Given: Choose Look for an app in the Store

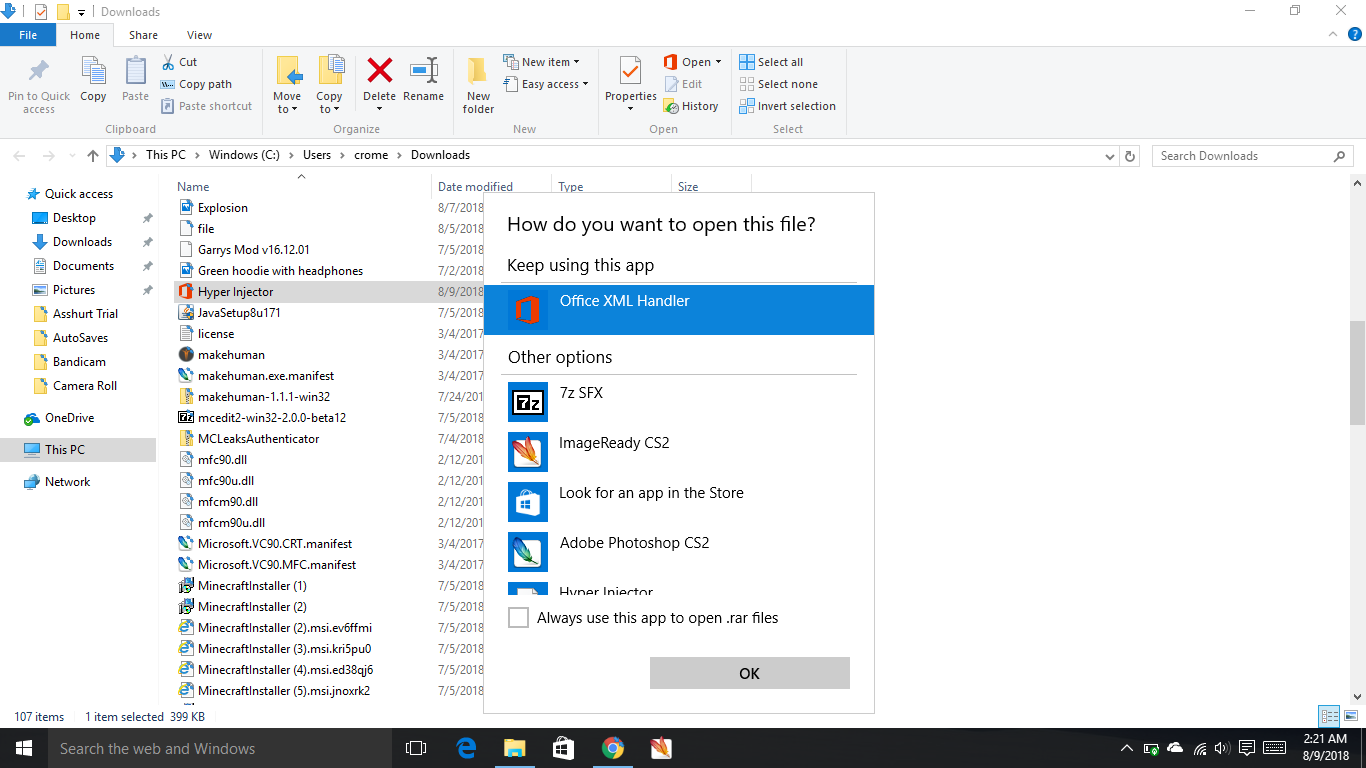Looking at the screenshot, I should point(679,502).
